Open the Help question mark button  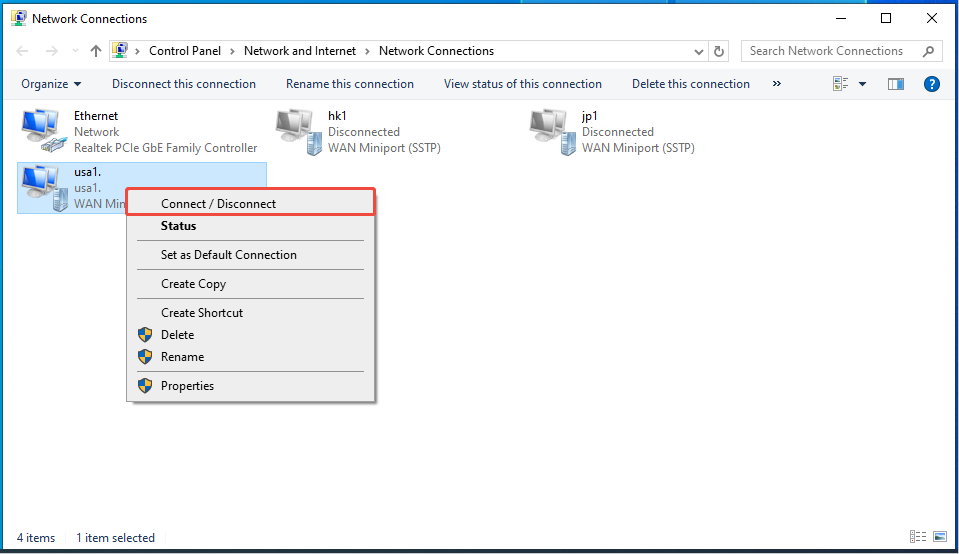tap(931, 84)
